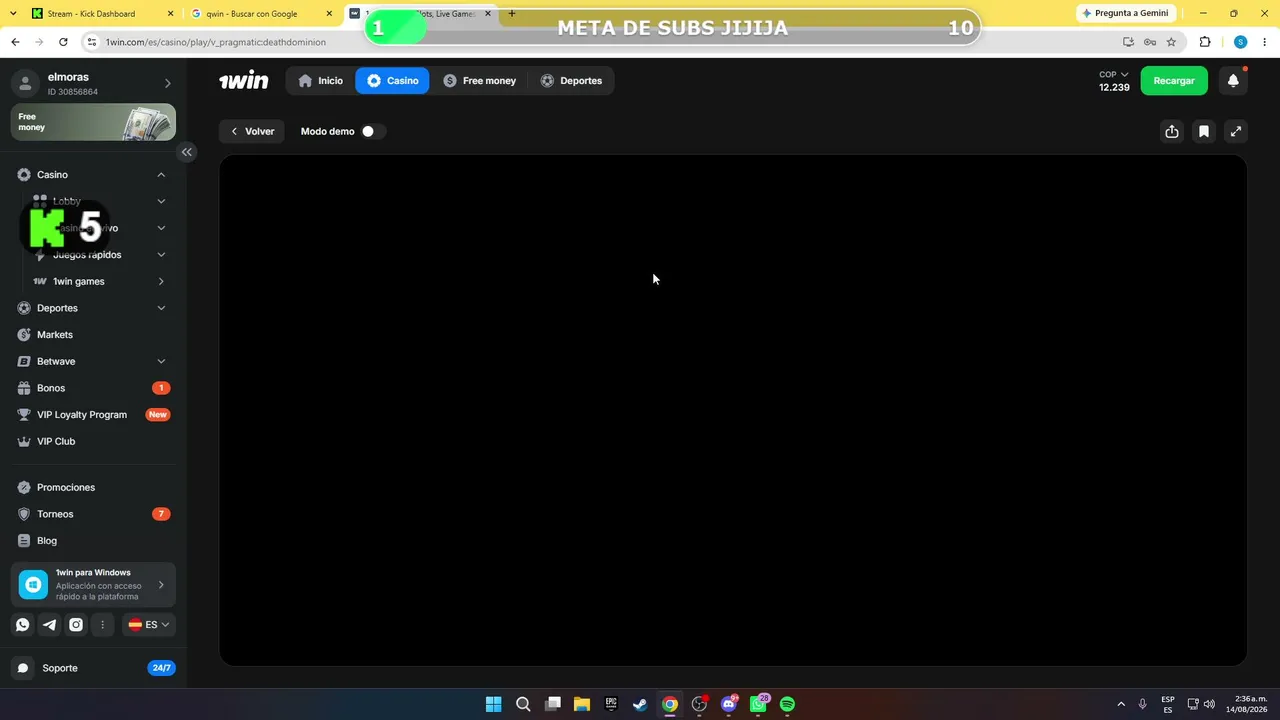Open Torneos sidebar entry
The image size is (1280, 720).
[x=93, y=514]
